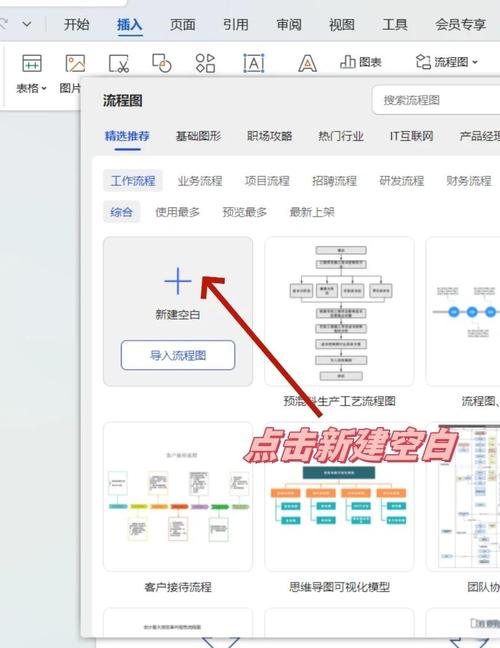Sort by 最新上架
500x648 pixels.
click(312, 212)
